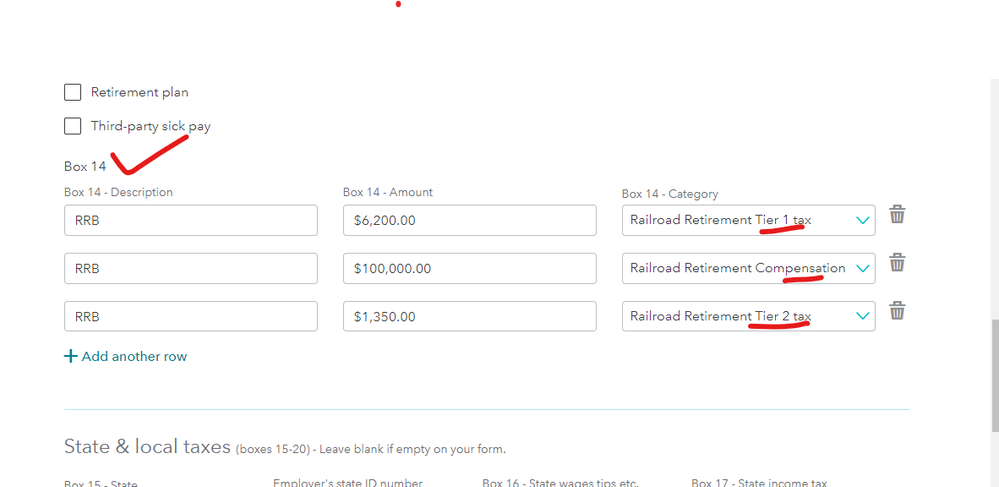Image resolution: width=999 pixels, height=487 pixels.
Task: Click the State & local taxes heading
Action: [x=147, y=447]
